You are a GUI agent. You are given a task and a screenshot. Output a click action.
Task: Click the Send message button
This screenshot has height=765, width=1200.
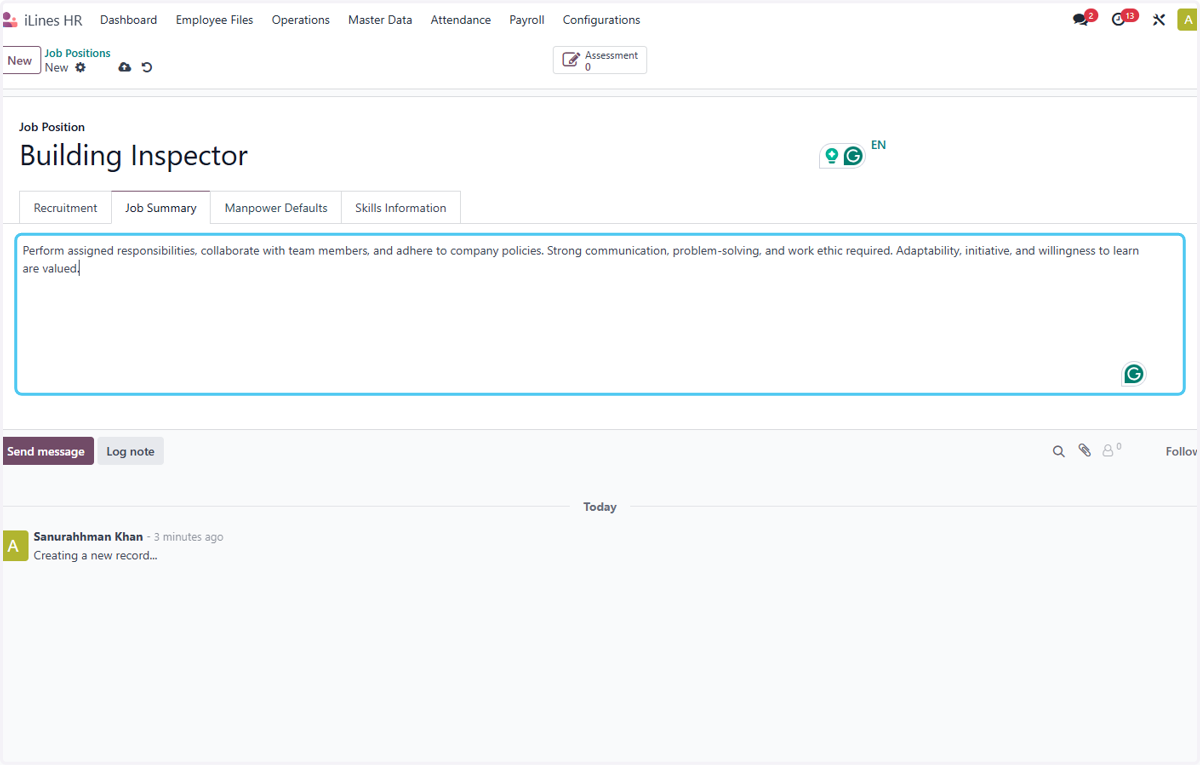point(47,451)
